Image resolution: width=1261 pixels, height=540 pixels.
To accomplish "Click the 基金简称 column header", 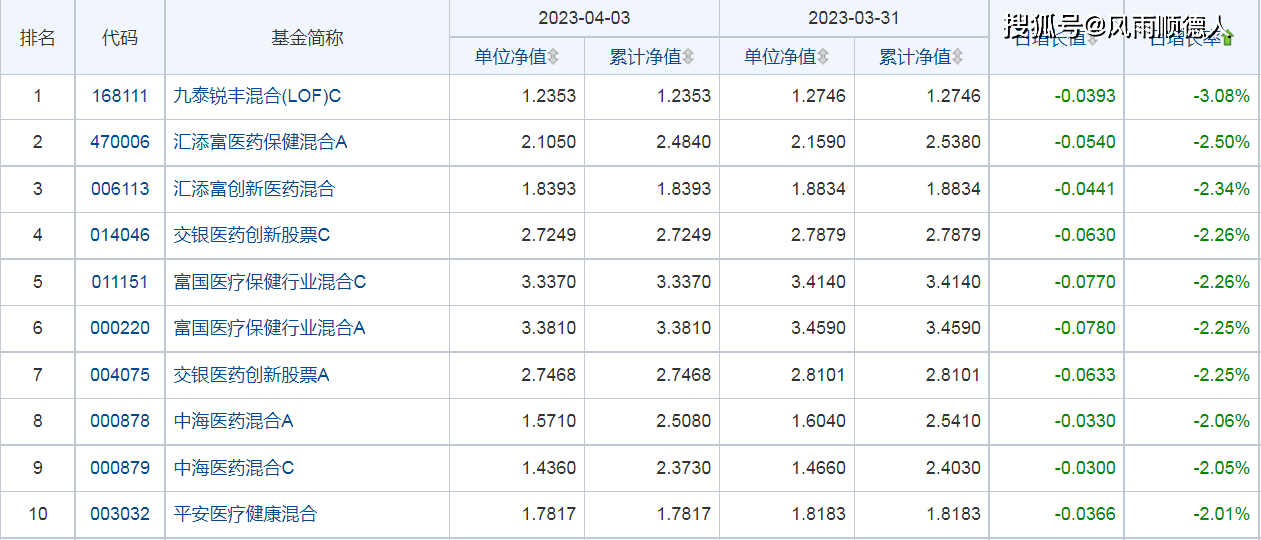I will pyautogui.click(x=307, y=38).
